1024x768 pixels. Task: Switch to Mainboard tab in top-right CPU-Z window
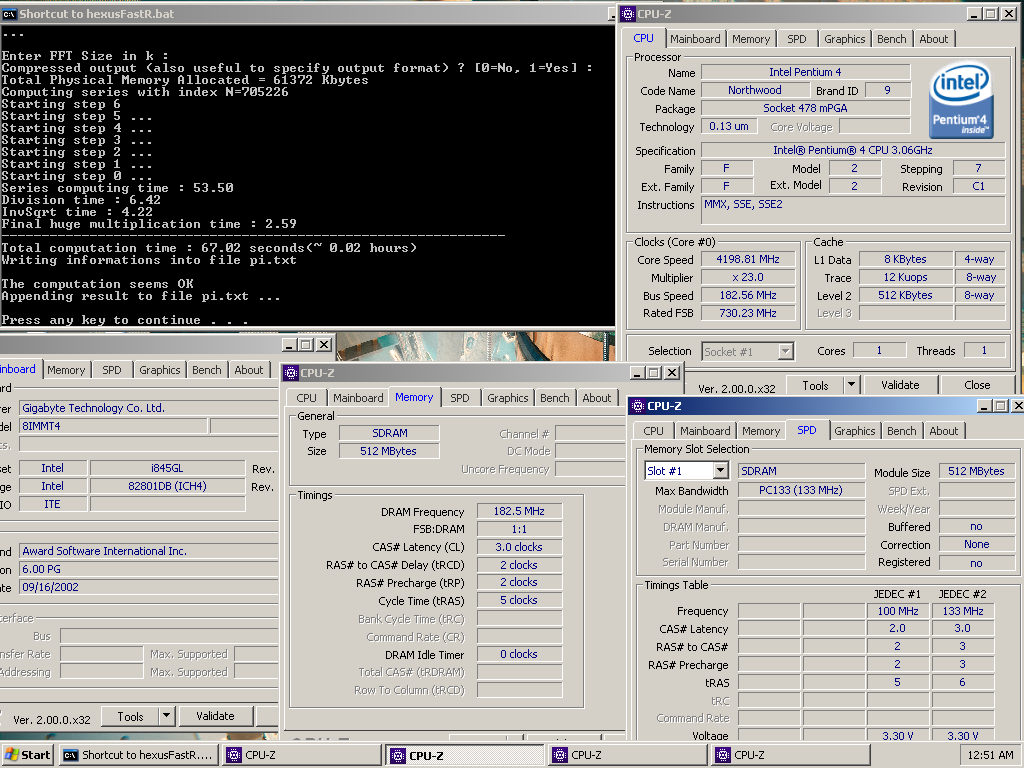695,39
